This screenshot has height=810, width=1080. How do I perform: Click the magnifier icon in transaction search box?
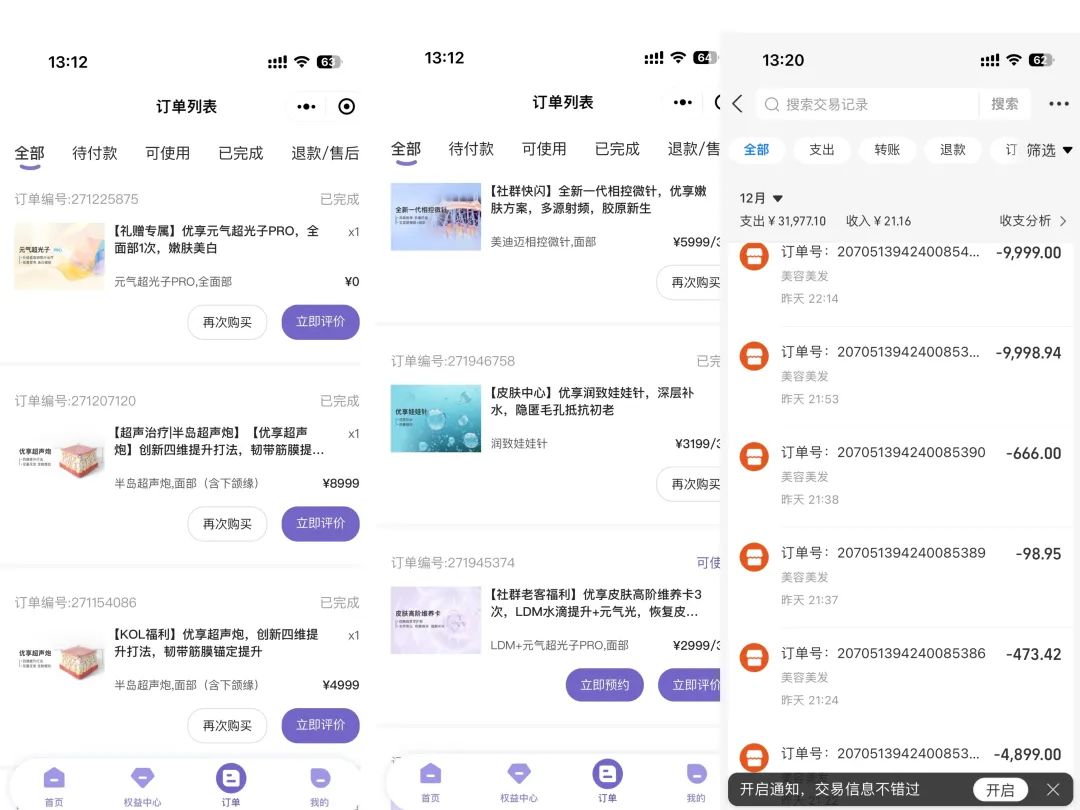point(772,104)
